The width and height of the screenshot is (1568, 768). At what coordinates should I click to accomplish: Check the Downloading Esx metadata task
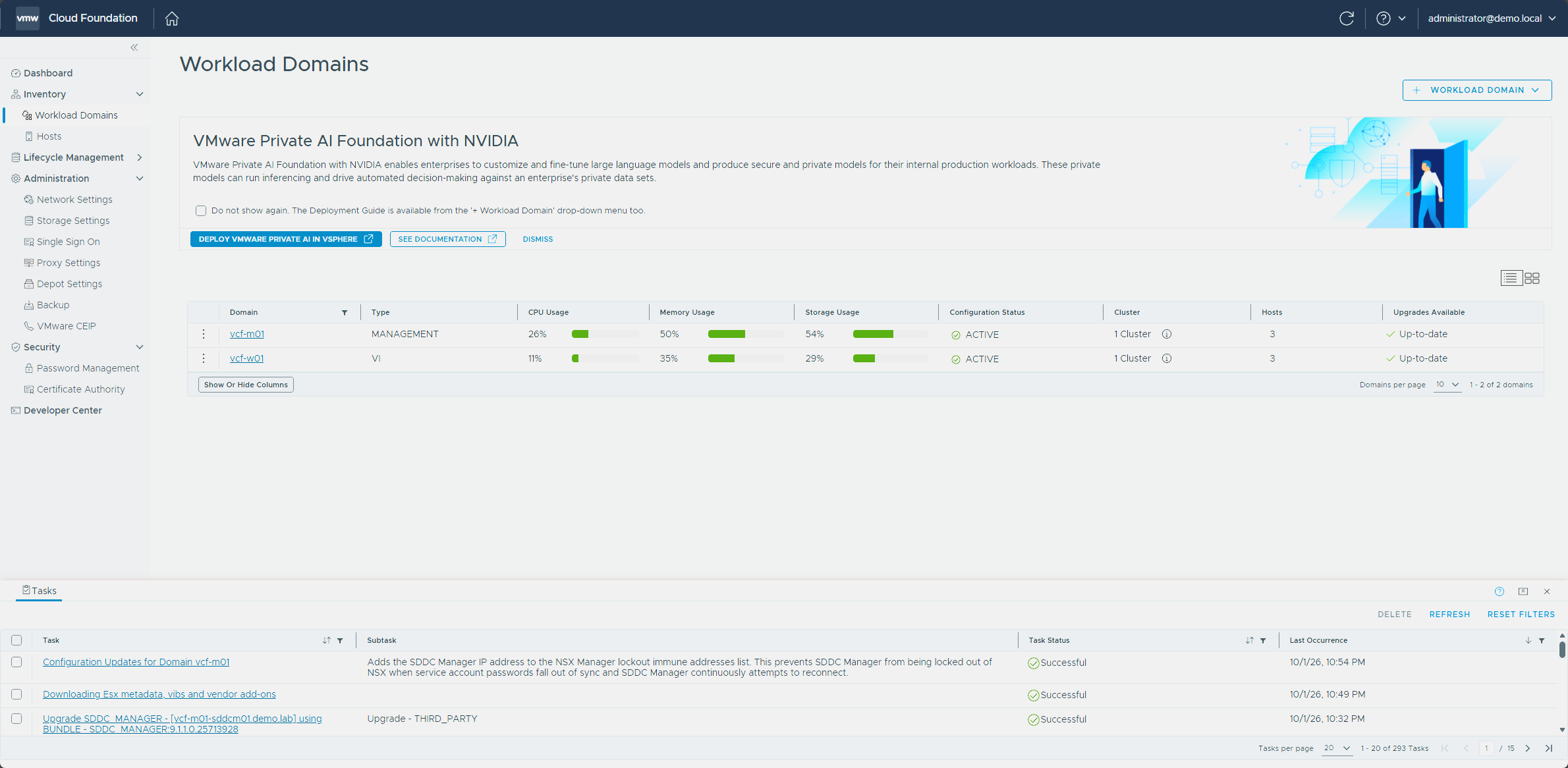click(x=16, y=694)
